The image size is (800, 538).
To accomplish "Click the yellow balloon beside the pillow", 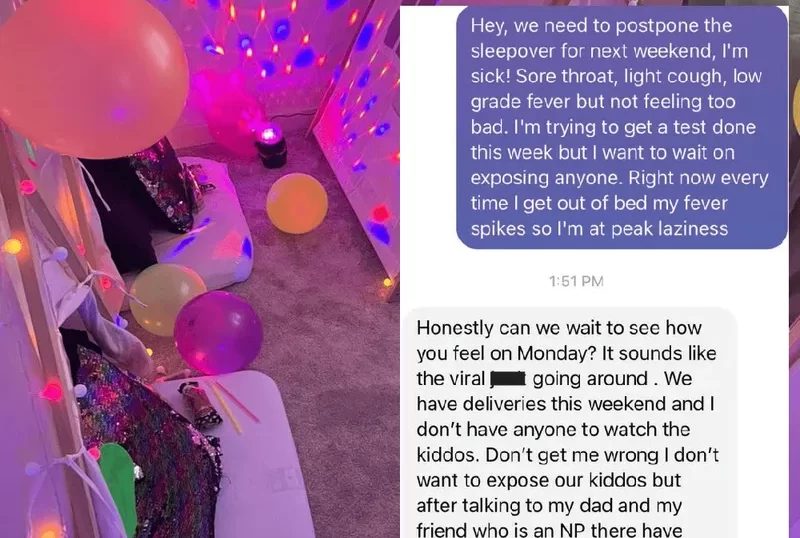I will 166,298.
